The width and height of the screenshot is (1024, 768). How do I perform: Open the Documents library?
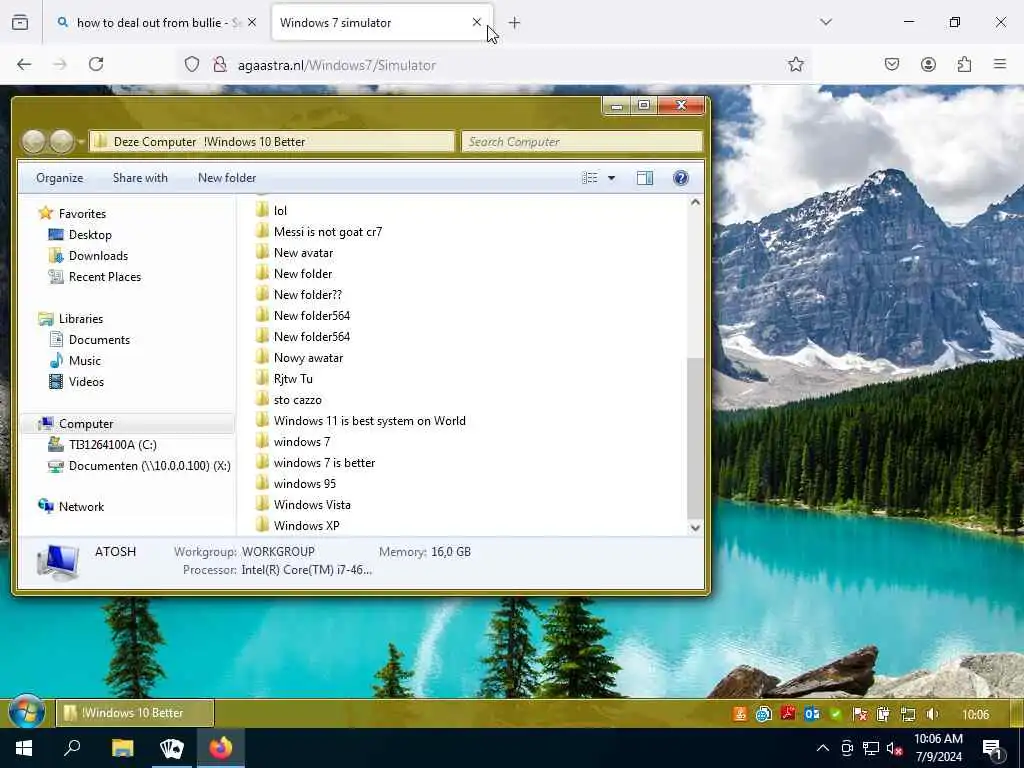[x=99, y=340]
